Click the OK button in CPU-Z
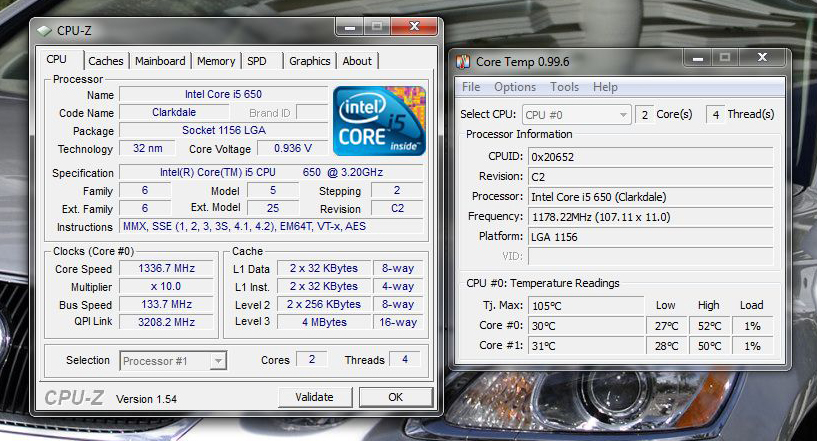The width and height of the screenshot is (817, 441). click(395, 397)
